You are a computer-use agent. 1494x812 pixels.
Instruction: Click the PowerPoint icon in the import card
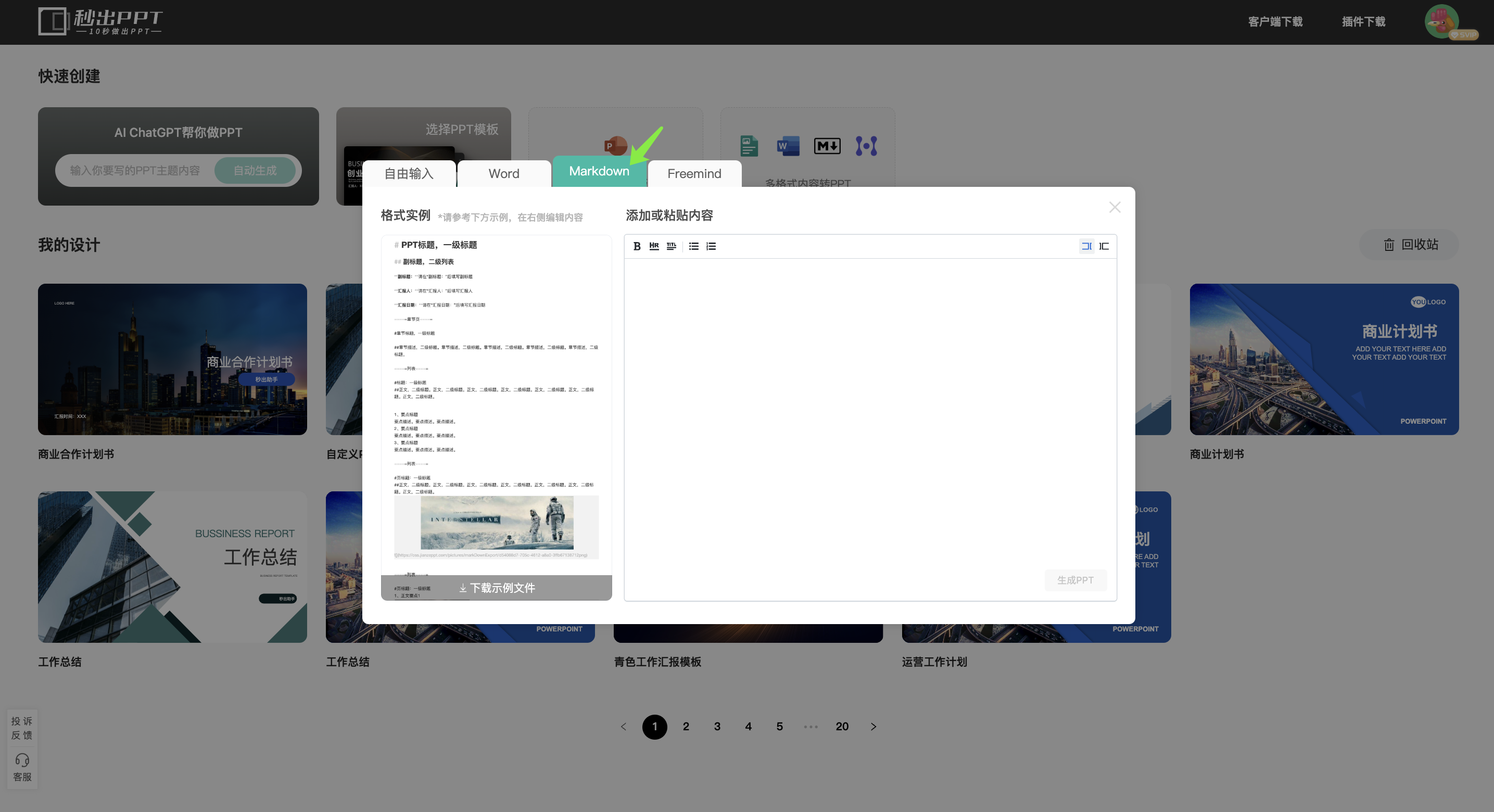pos(615,145)
